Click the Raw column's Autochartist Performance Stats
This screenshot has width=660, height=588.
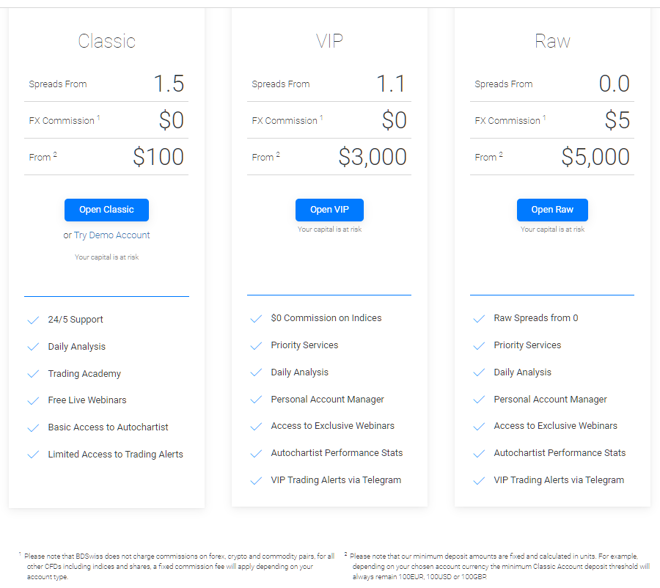coord(559,453)
